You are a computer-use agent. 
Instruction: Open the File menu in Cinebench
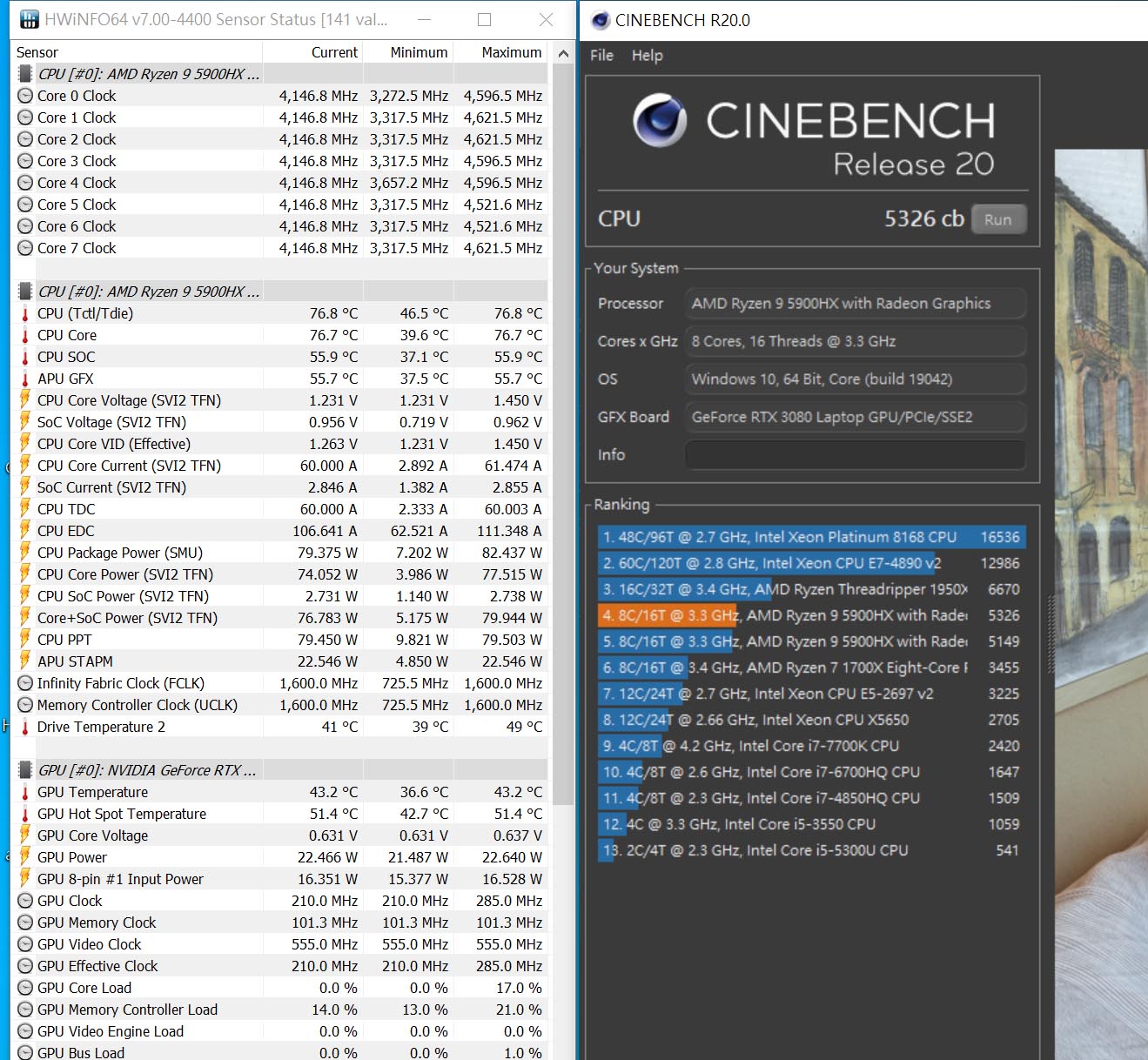point(601,55)
